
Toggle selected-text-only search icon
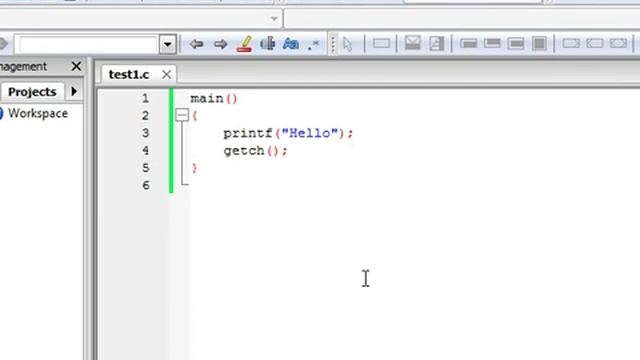tap(268, 44)
